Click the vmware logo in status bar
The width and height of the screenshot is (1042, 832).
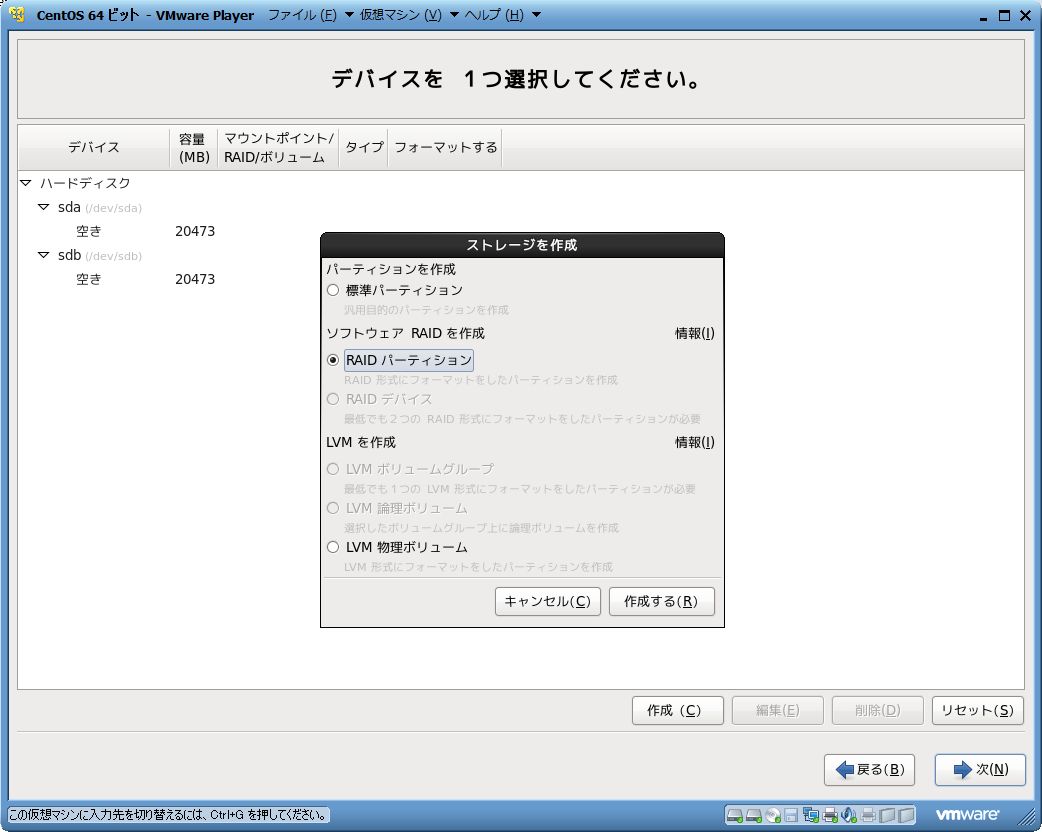[967, 814]
